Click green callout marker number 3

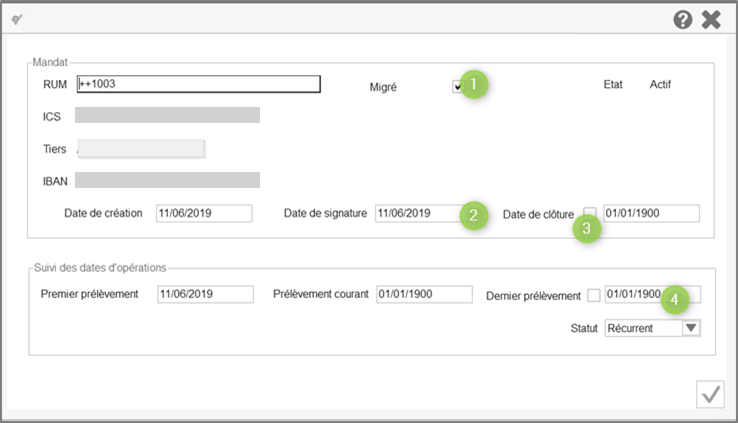(x=588, y=229)
